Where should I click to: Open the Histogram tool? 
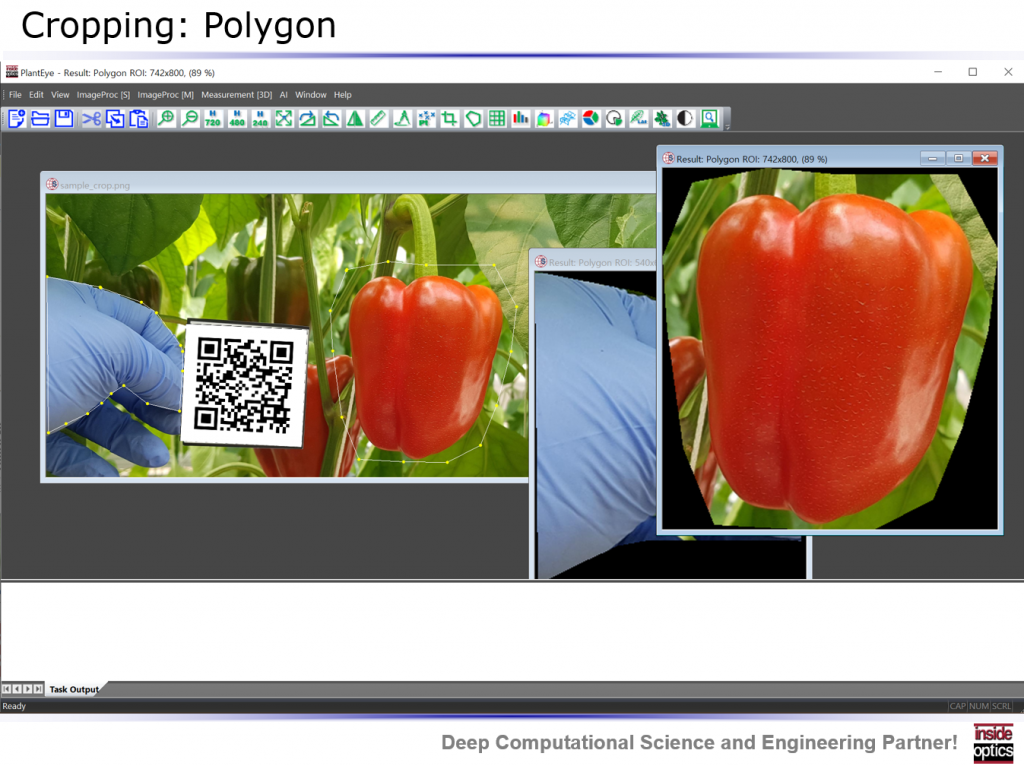[x=522, y=118]
